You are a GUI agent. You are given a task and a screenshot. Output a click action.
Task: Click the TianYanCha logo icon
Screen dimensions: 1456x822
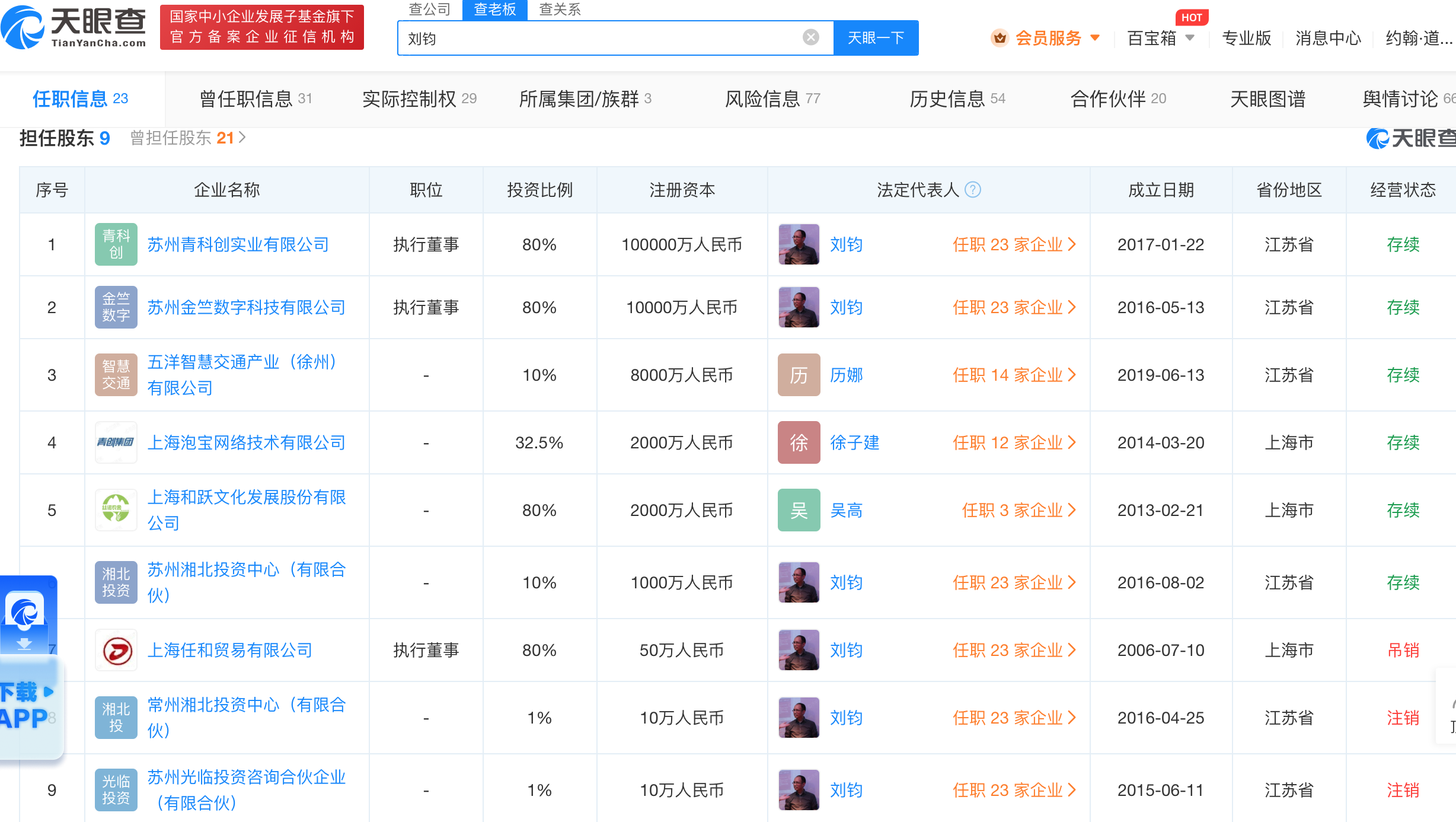pyautogui.click(x=23, y=27)
